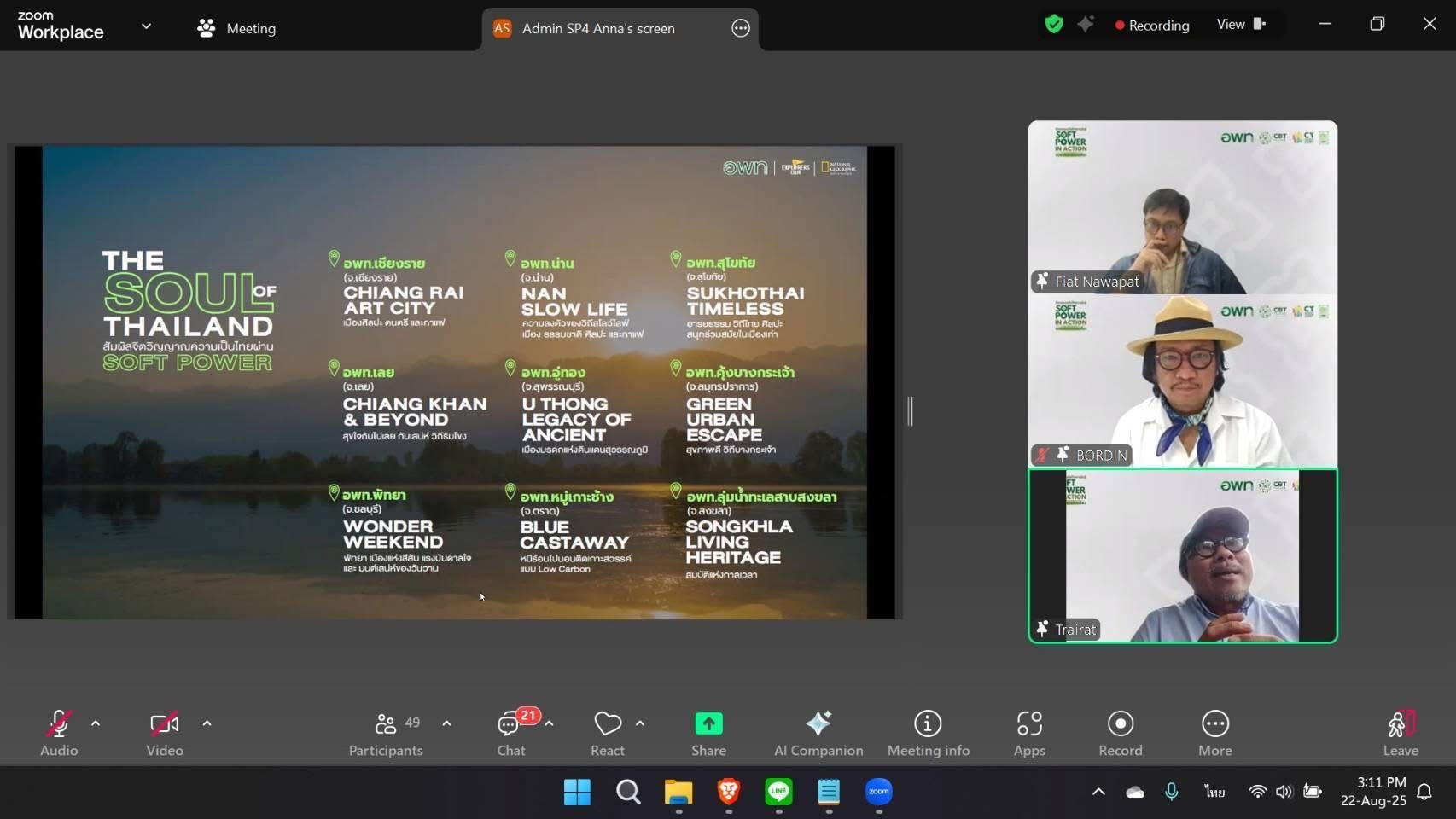Viewport: 1456px width, 819px height.
Task: Open Notepad from taskbar
Action: [829, 793]
